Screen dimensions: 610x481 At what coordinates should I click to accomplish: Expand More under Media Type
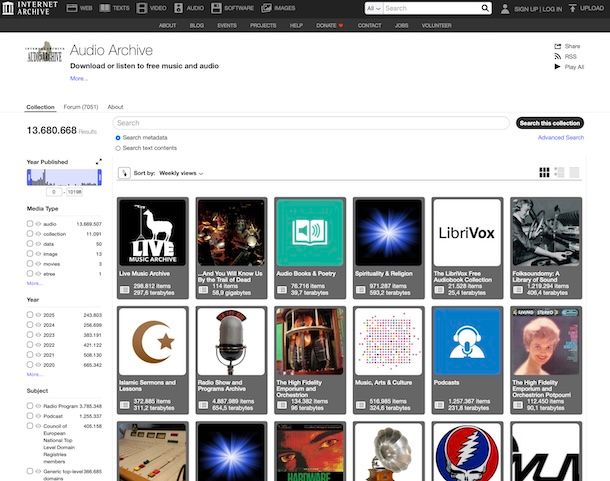[x=33, y=283]
